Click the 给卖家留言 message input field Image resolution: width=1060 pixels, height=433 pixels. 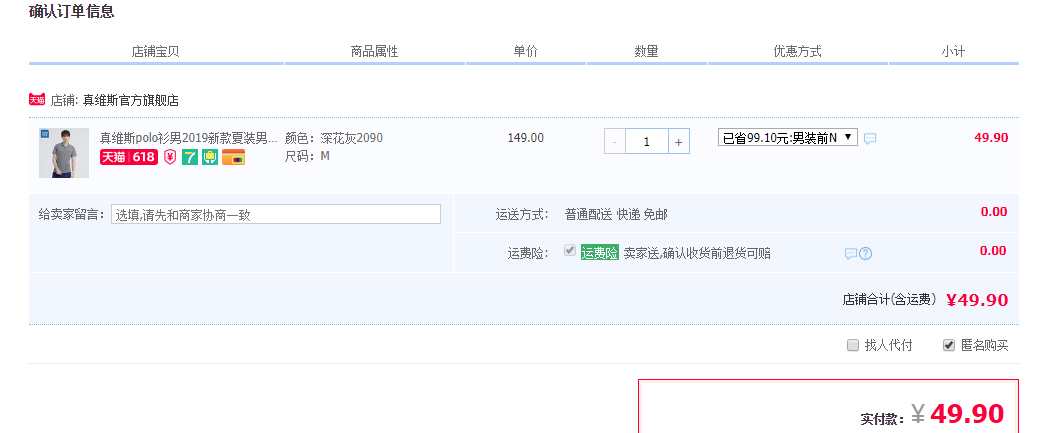pyautogui.click(x=276, y=215)
